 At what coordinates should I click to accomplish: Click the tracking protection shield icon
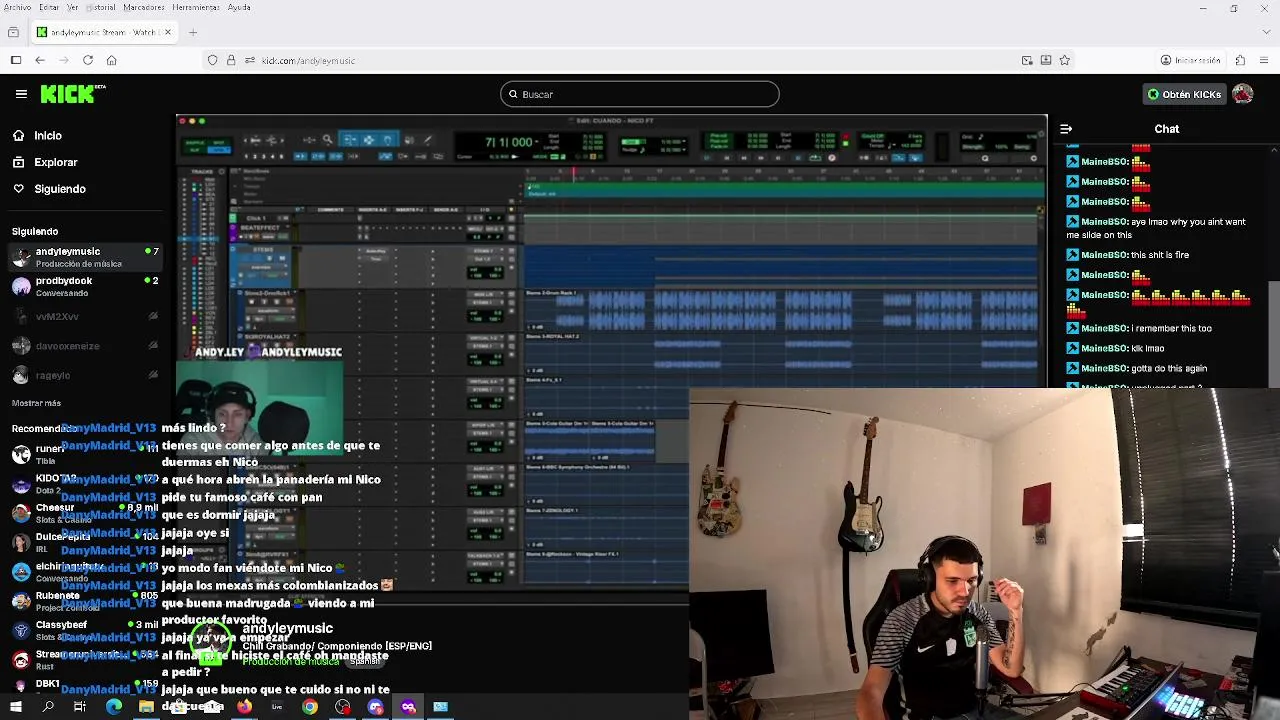pyautogui.click(x=213, y=60)
